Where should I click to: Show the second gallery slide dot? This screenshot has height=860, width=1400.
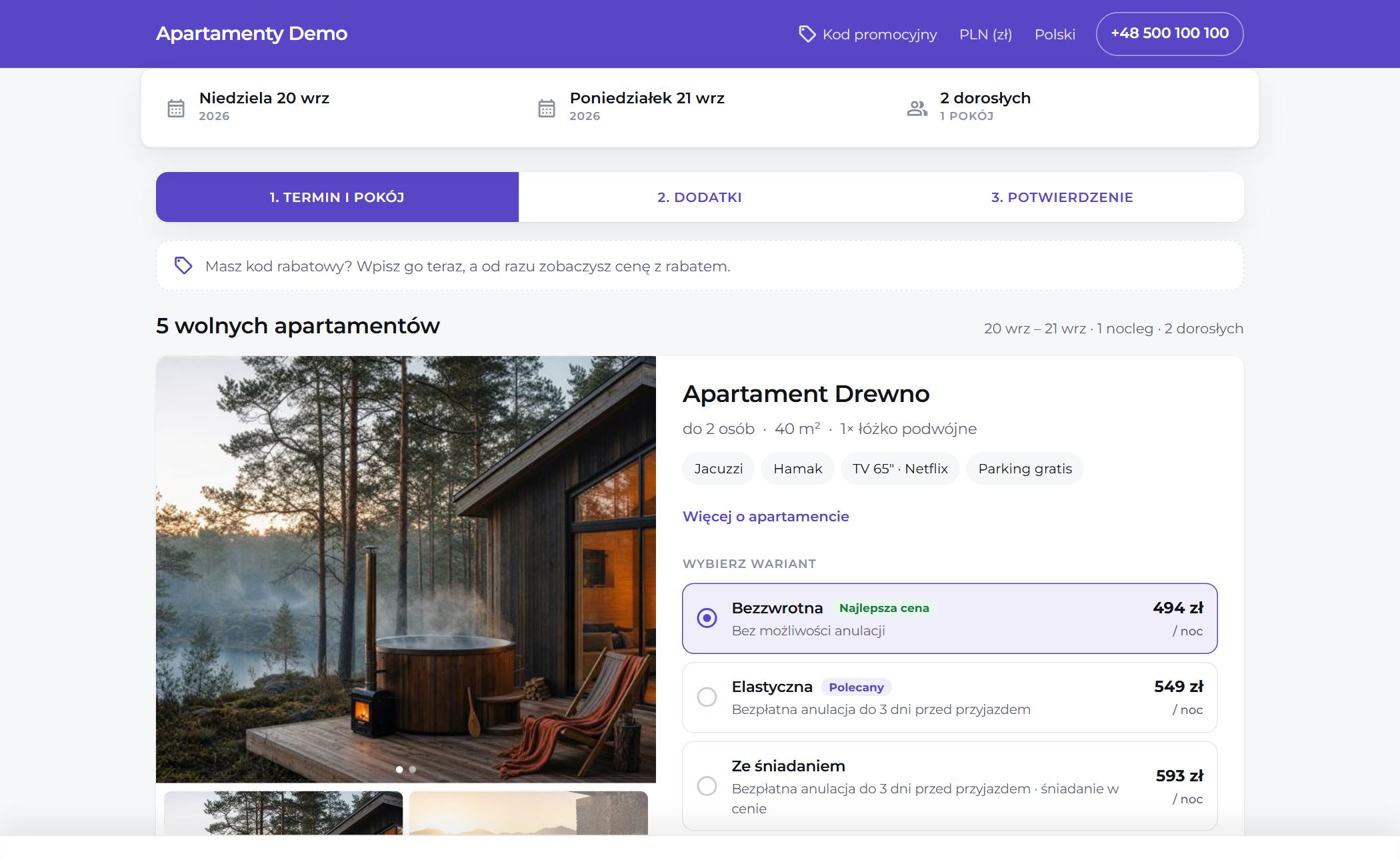tap(413, 769)
